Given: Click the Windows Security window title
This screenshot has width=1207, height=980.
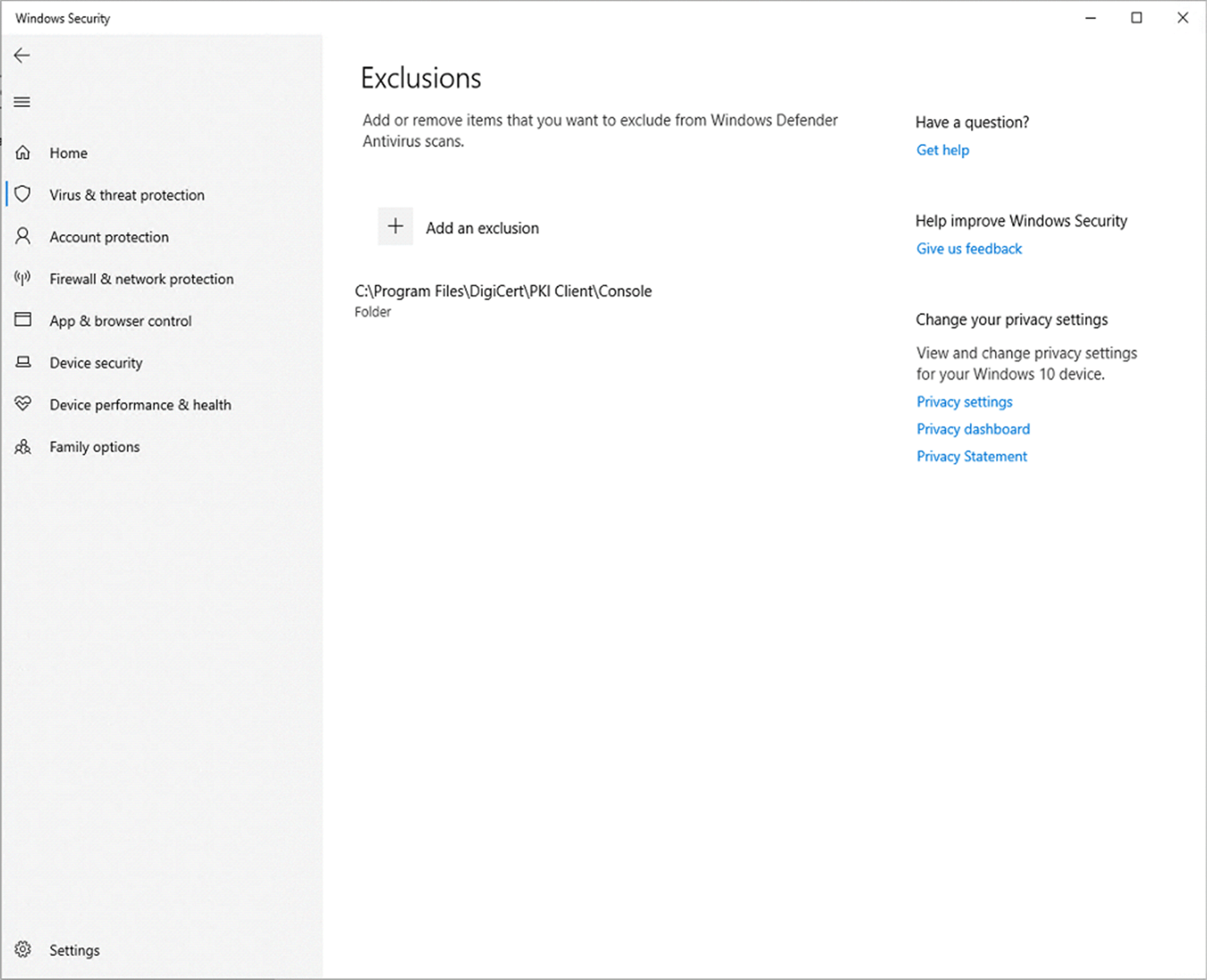Looking at the screenshot, I should (x=63, y=18).
